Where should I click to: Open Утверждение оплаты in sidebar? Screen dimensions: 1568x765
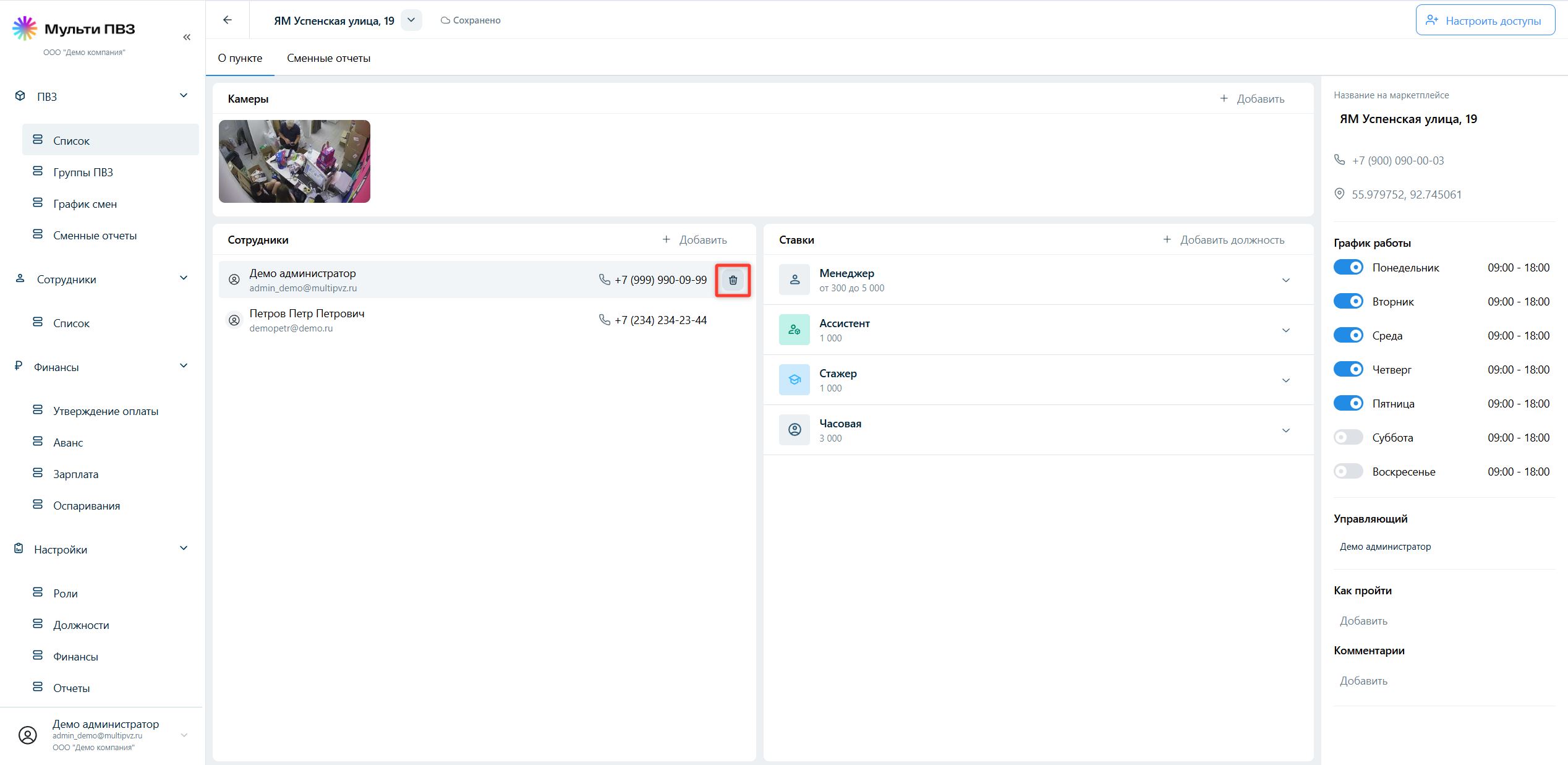[x=111, y=411]
